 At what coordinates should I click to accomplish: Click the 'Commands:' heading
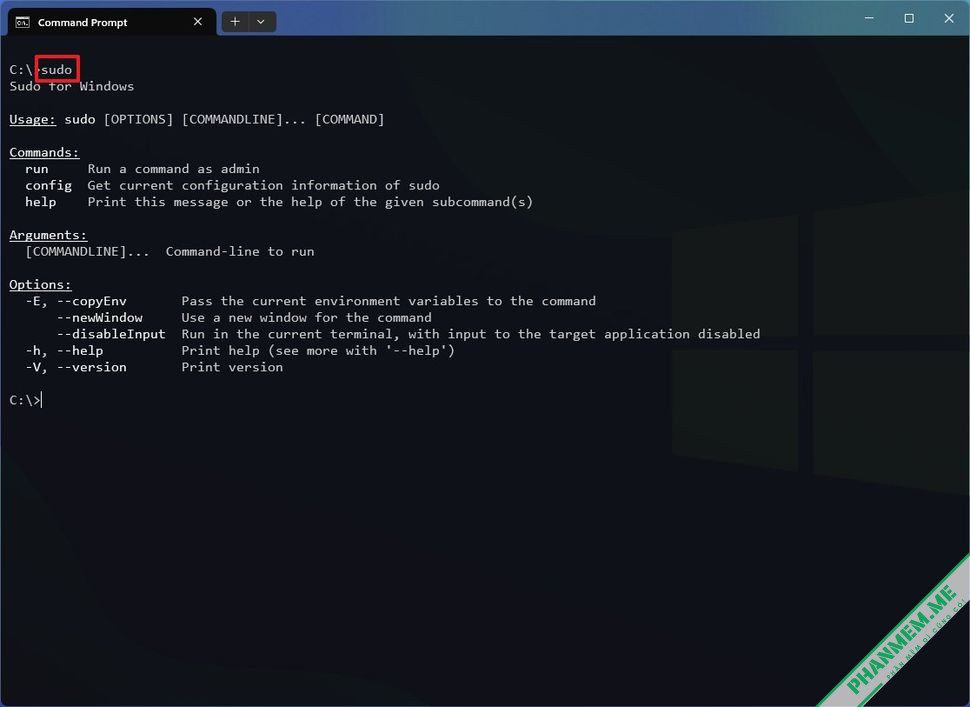click(x=44, y=152)
